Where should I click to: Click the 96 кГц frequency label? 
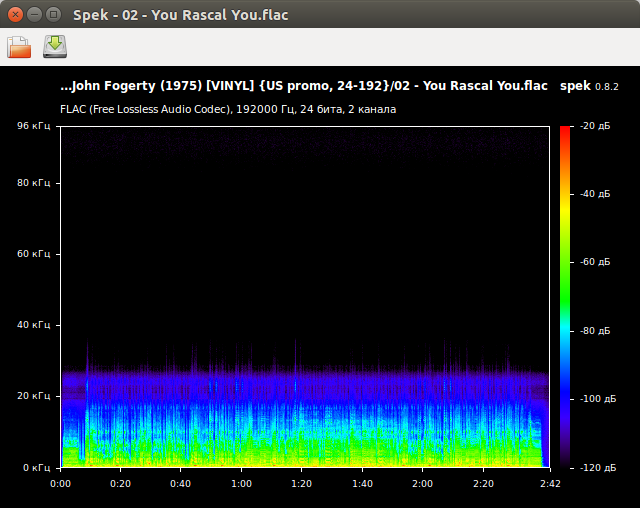point(33,126)
